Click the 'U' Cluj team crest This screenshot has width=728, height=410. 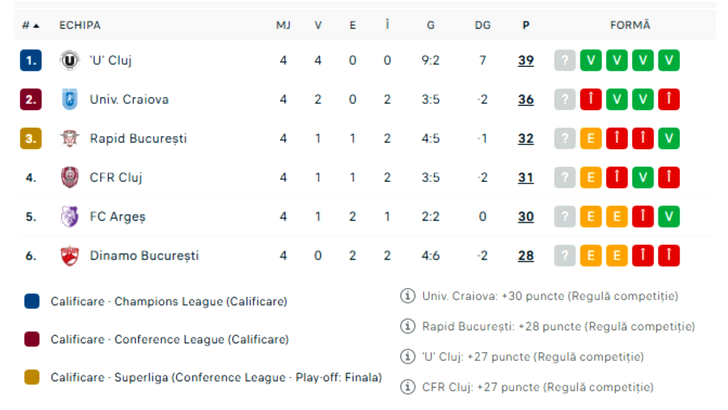[69, 61]
